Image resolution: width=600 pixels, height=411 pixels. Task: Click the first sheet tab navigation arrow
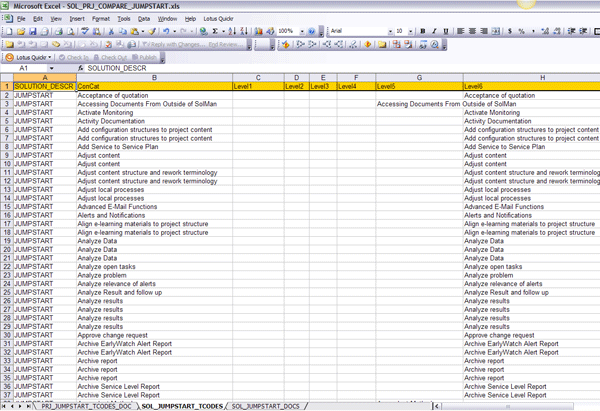click(x=4, y=406)
